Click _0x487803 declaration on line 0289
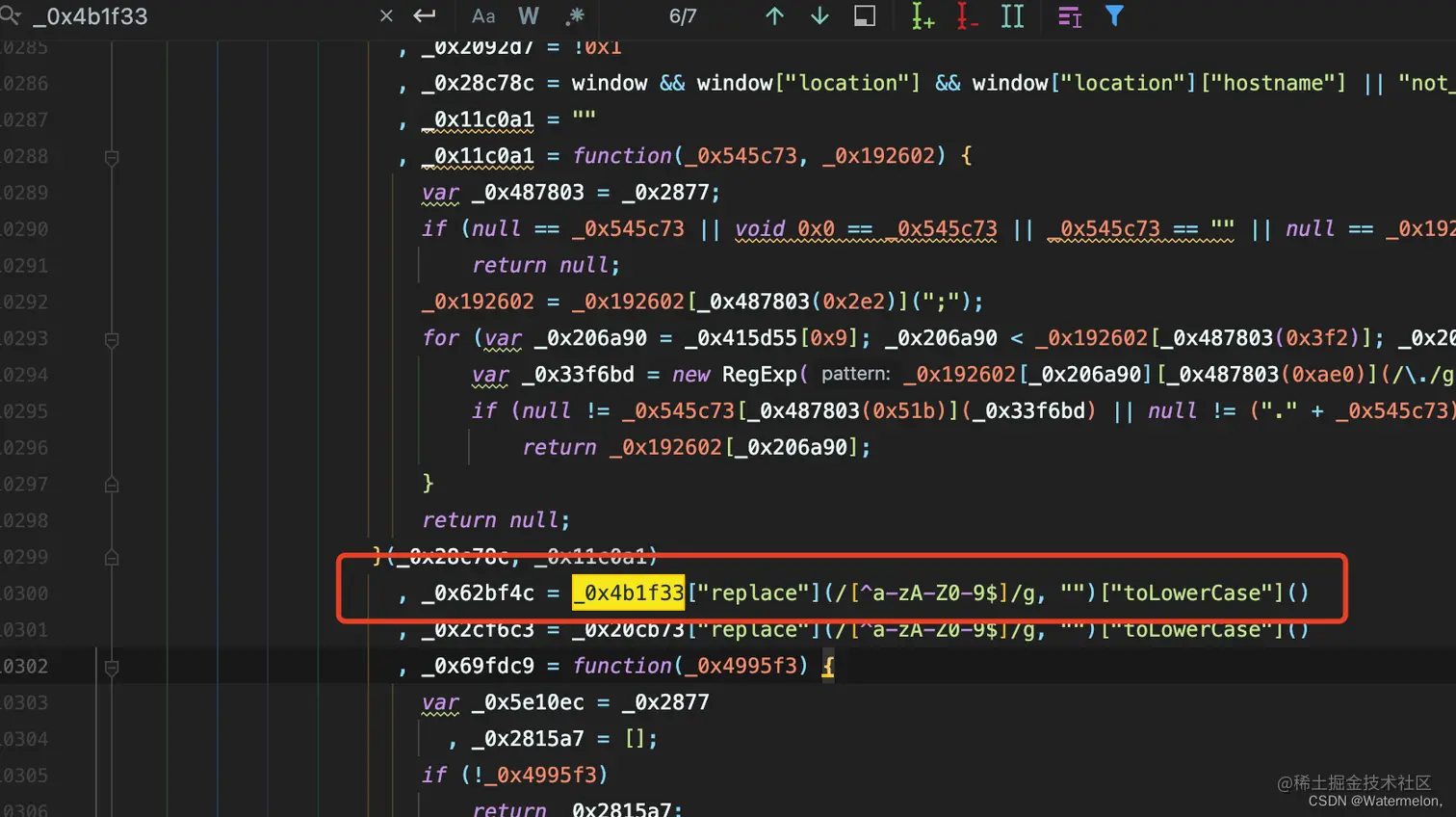The image size is (1456, 817). 528,192
